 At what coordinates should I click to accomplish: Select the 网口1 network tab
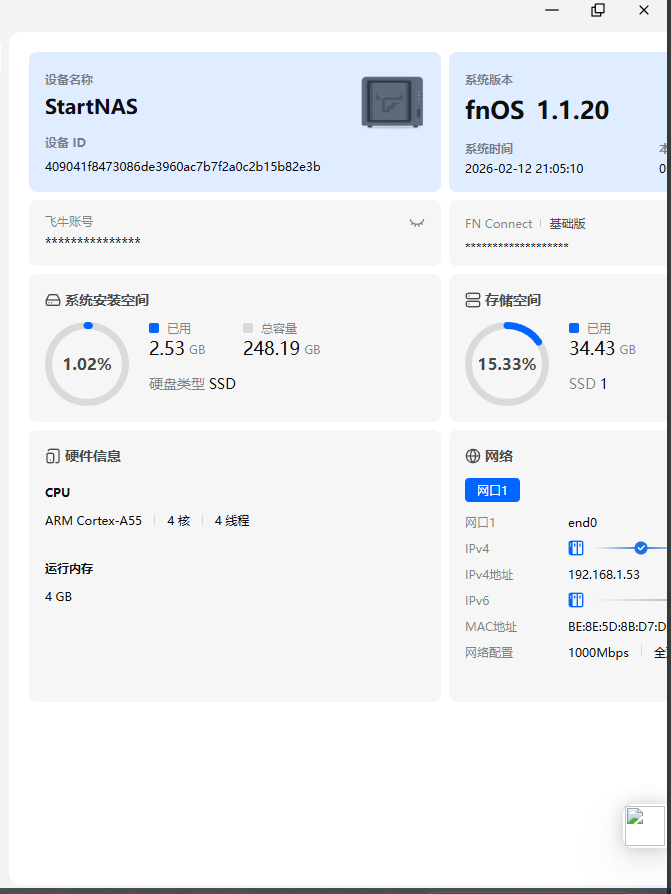492,490
